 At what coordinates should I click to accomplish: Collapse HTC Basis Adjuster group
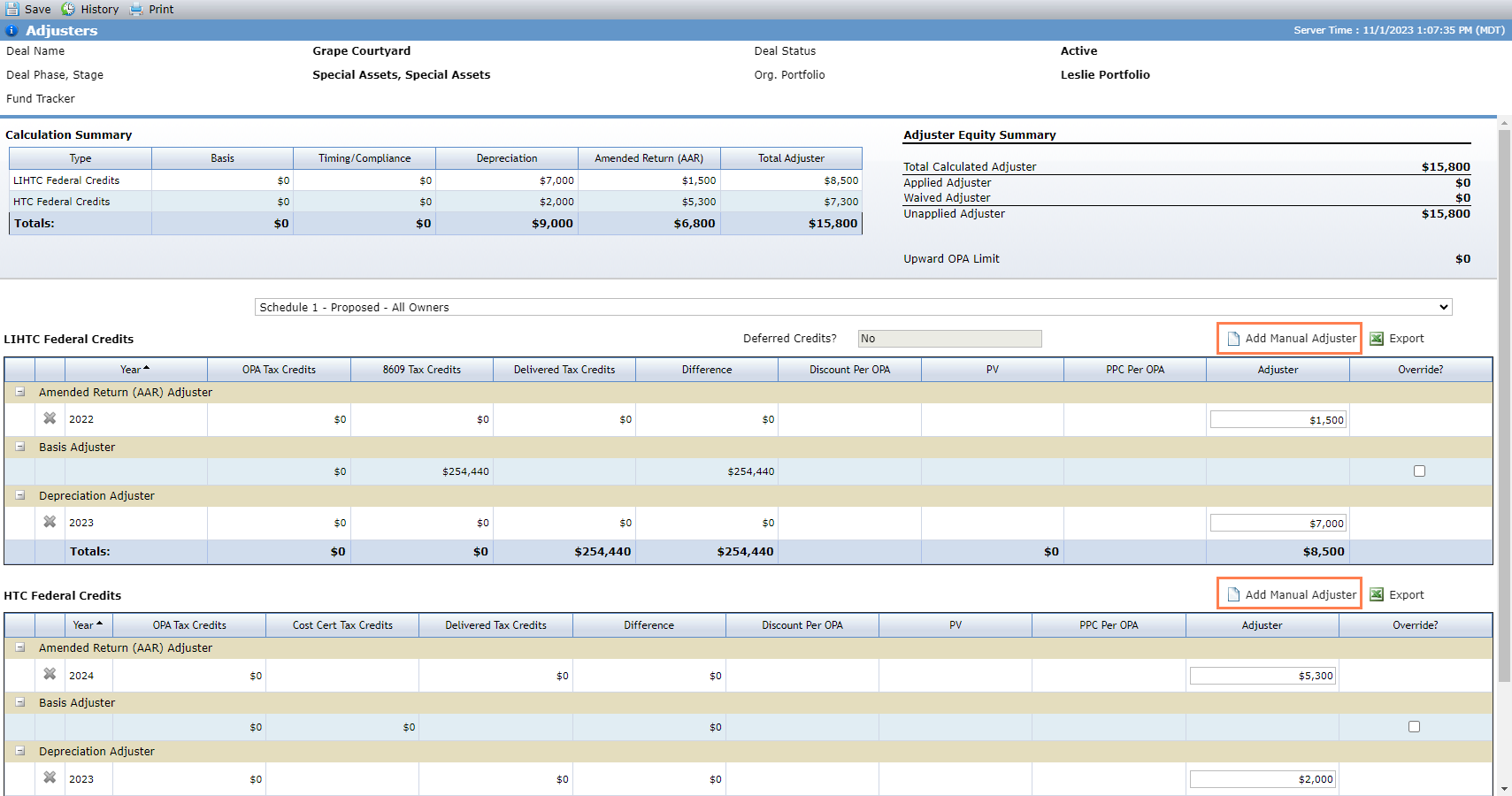19,702
